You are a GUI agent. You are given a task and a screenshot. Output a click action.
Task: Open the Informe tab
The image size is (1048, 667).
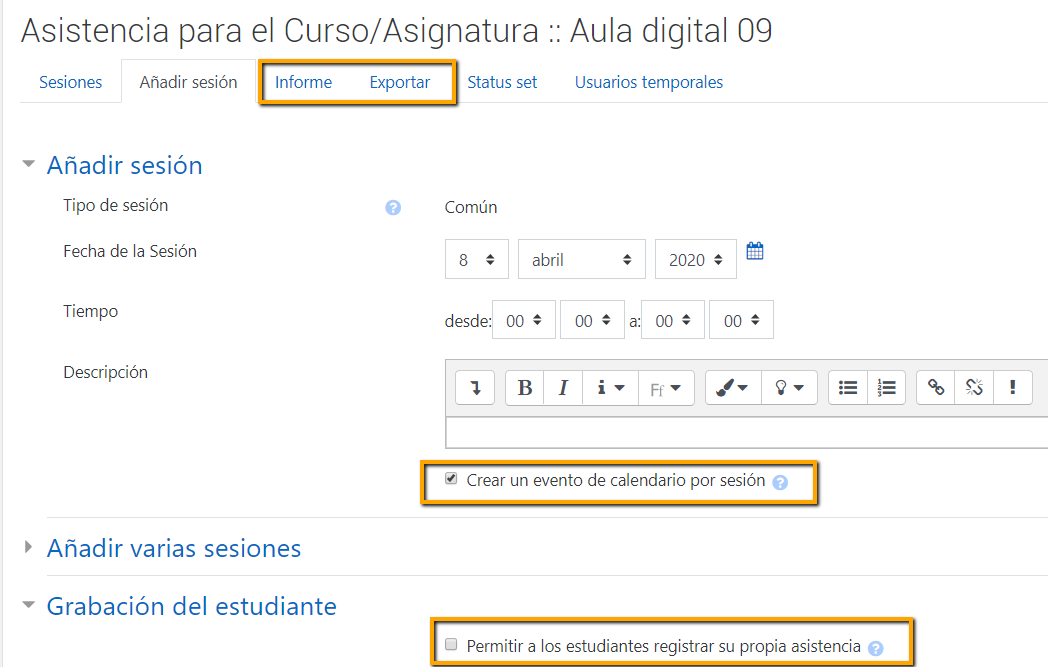pyautogui.click(x=303, y=82)
